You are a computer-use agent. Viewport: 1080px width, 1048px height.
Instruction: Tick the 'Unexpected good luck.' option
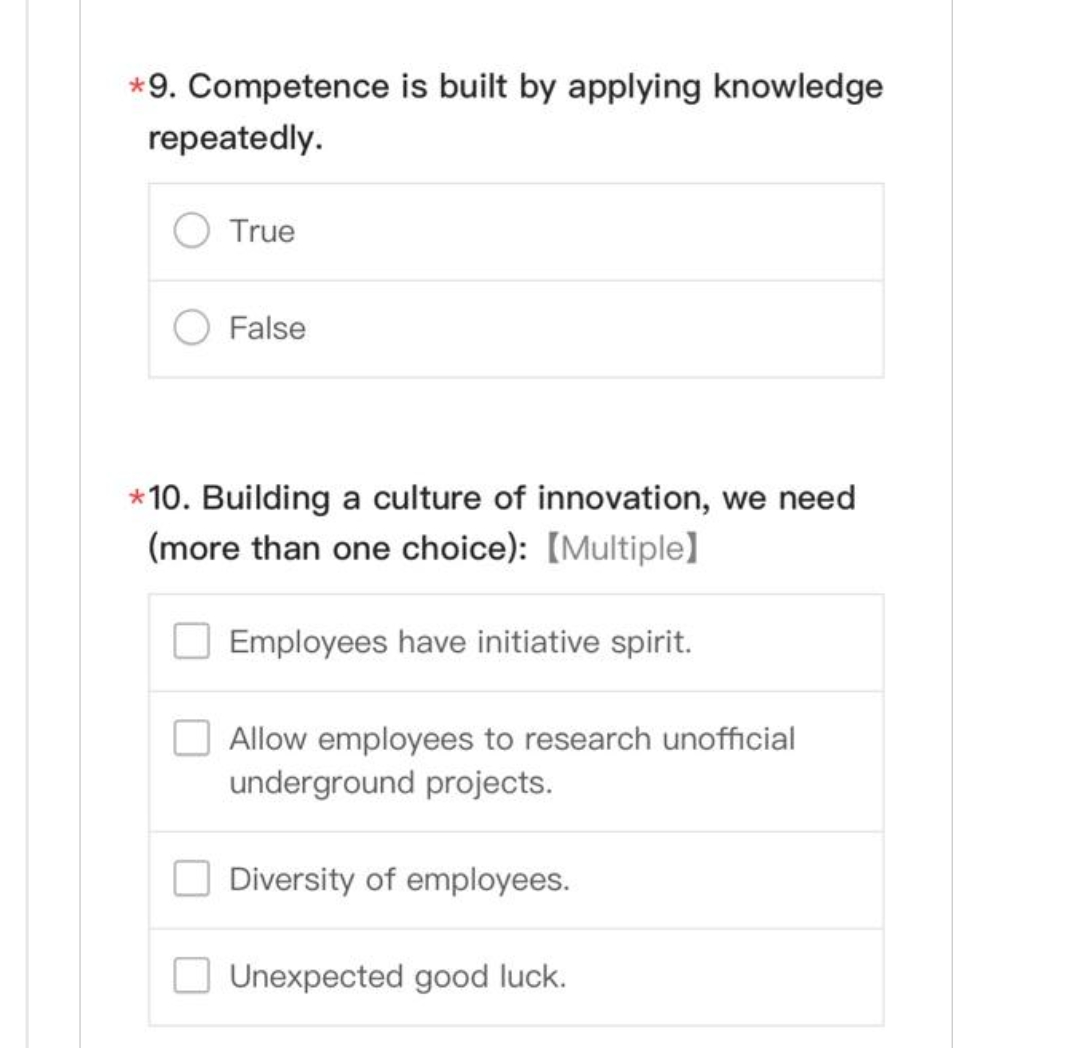point(190,977)
